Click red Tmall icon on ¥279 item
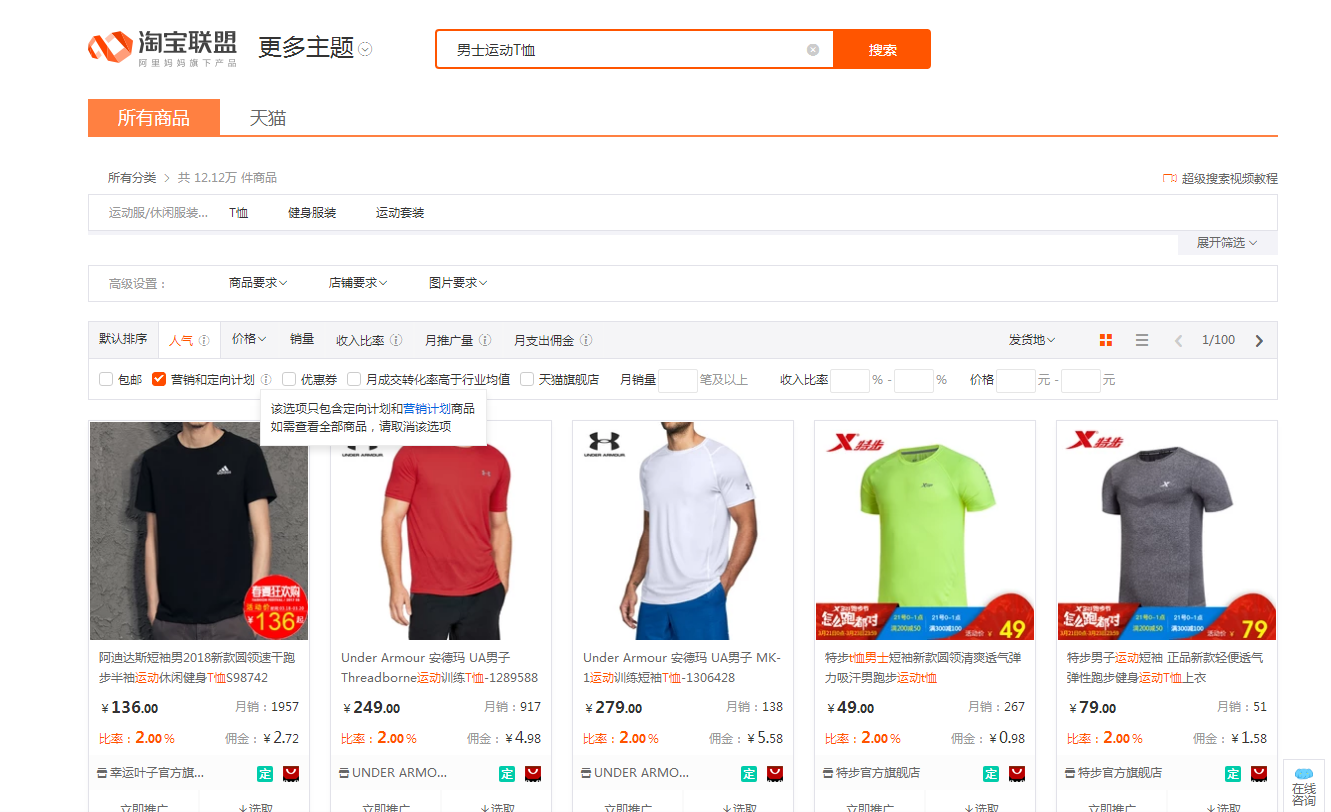The height and width of the screenshot is (812, 1331). pyautogui.click(x=775, y=773)
